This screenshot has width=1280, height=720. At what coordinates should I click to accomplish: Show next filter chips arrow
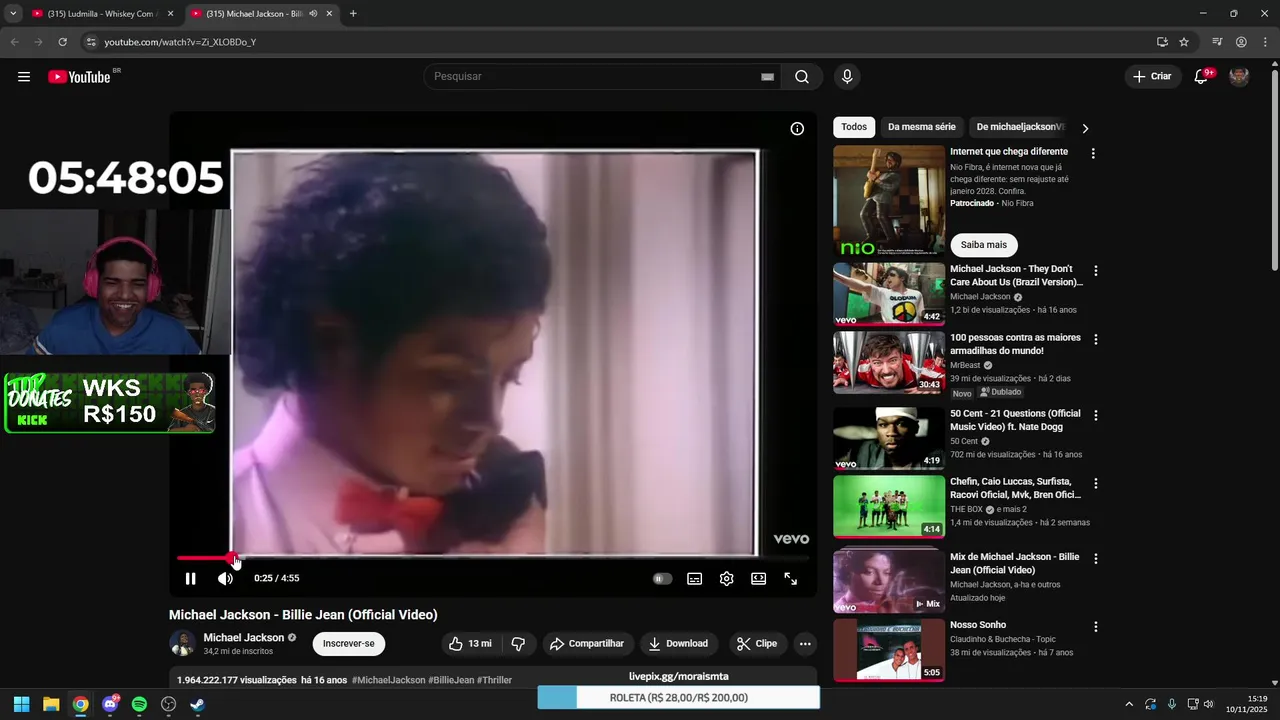coord(1085,128)
